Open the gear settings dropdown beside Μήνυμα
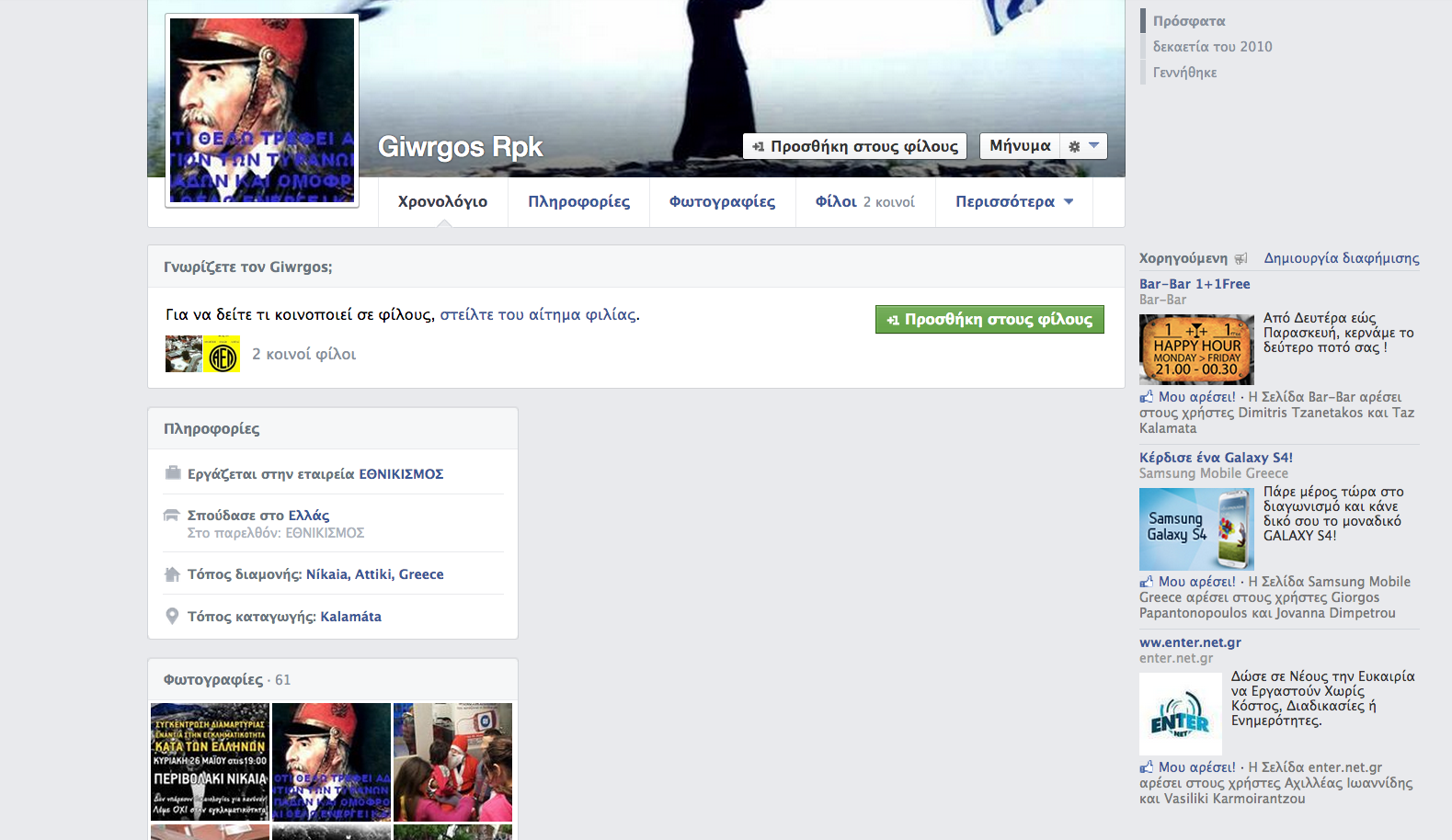1452x840 pixels. click(x=1083, y=146)
